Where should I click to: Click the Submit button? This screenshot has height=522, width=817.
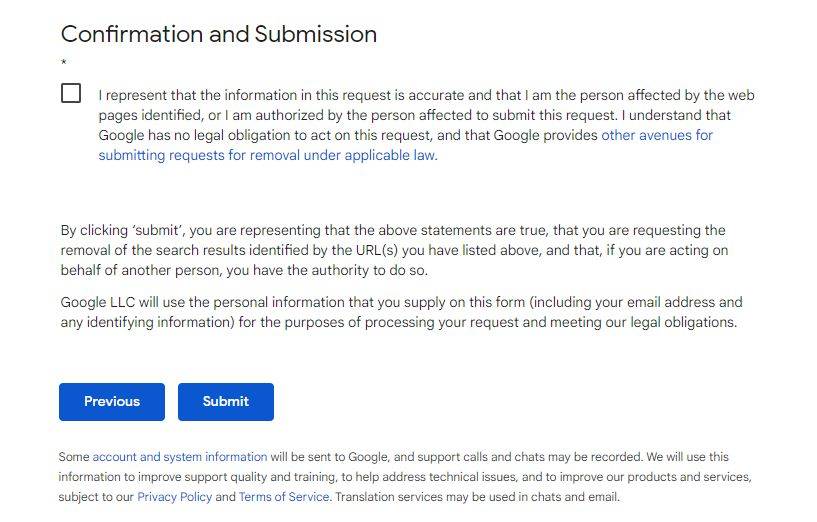225,401
